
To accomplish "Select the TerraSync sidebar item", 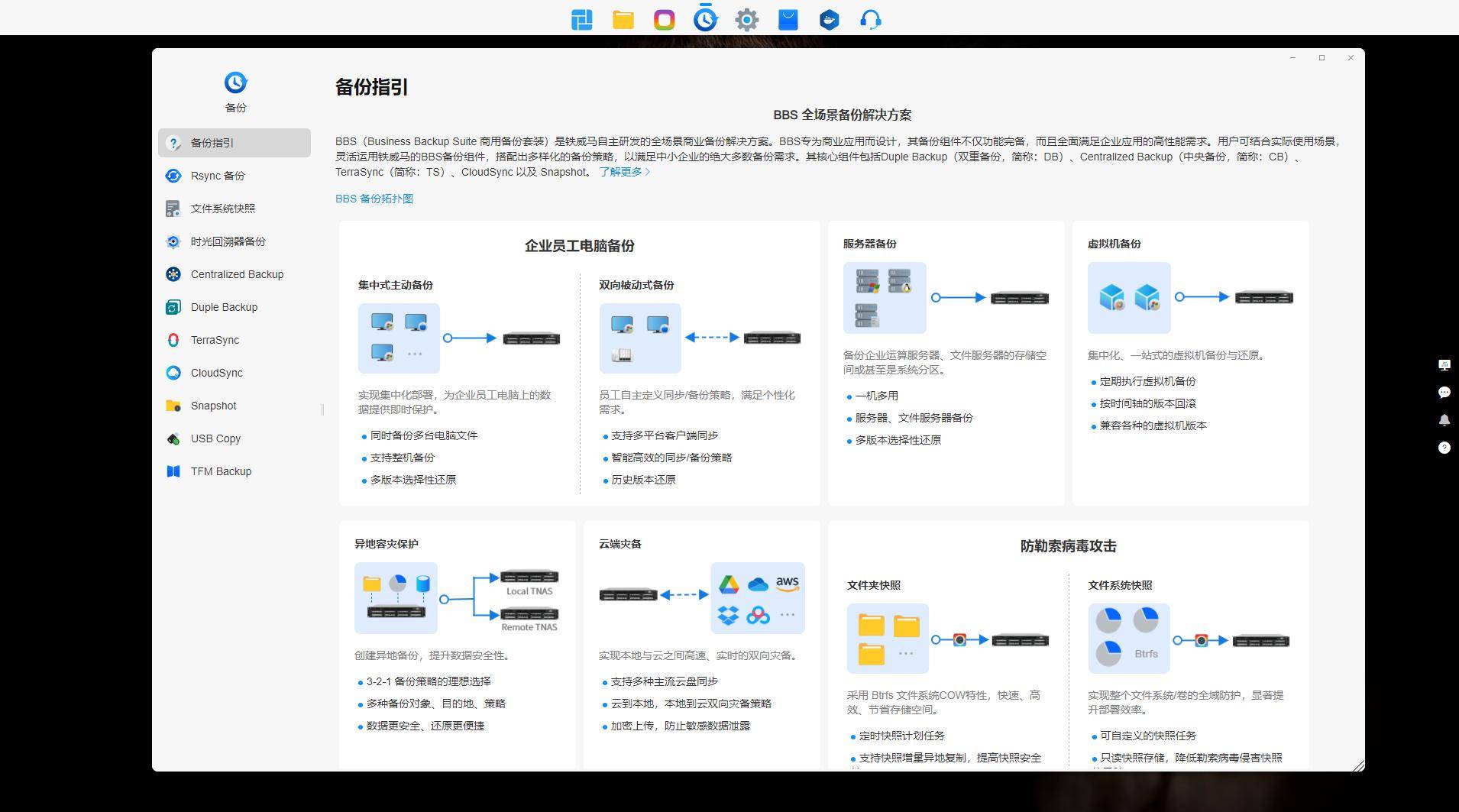I will (215, 340).
